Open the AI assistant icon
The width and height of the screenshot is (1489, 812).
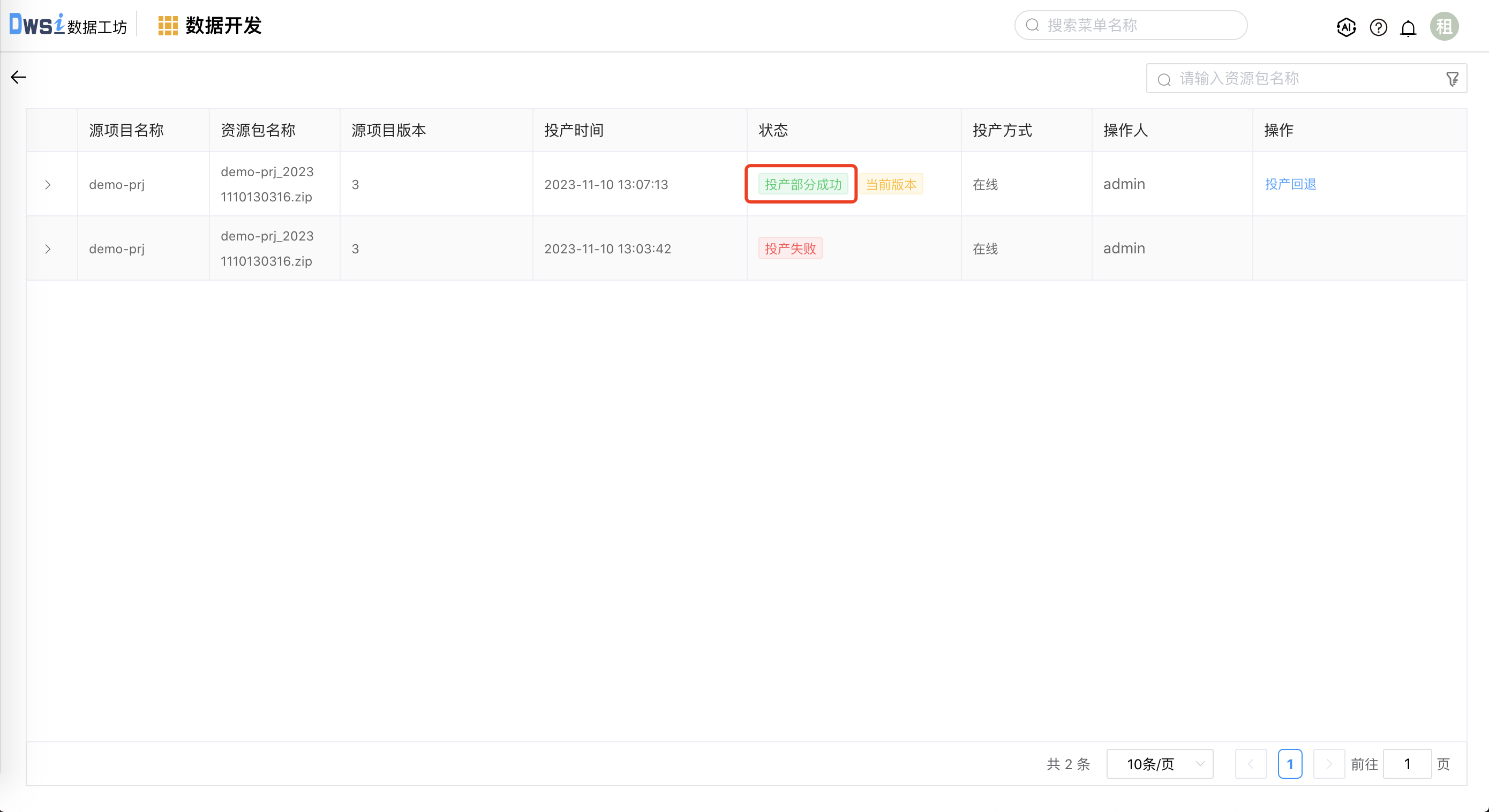tap(1346, 27)
